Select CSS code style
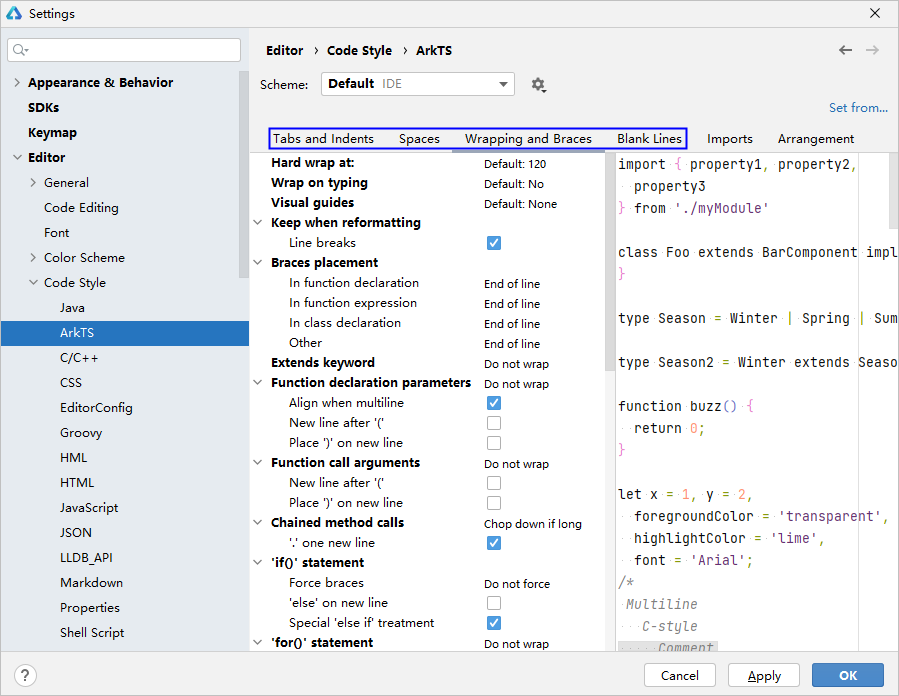Viewport: 899px width, 696px height. 71,382
